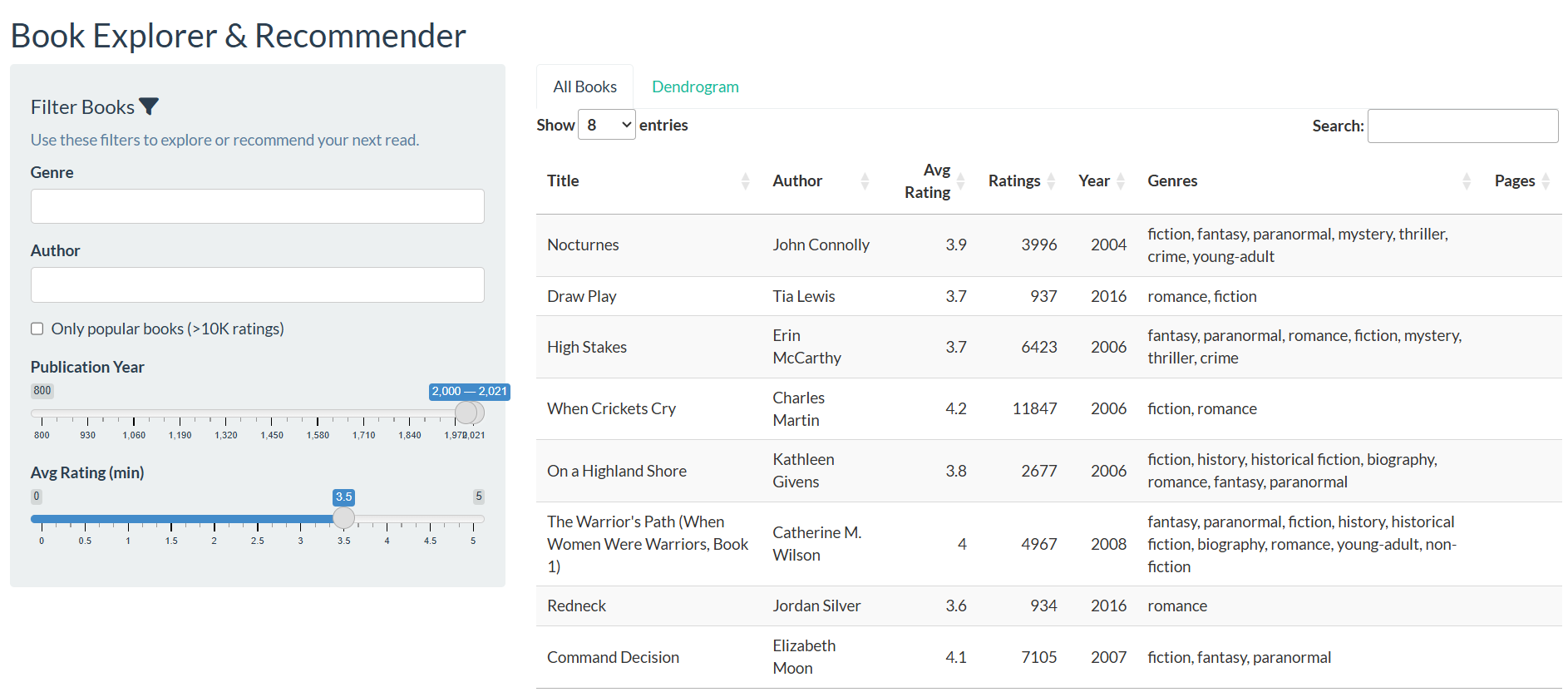Click the table Search box
The width and height of the screenshot is (1568, 692).
(1462, 126)
